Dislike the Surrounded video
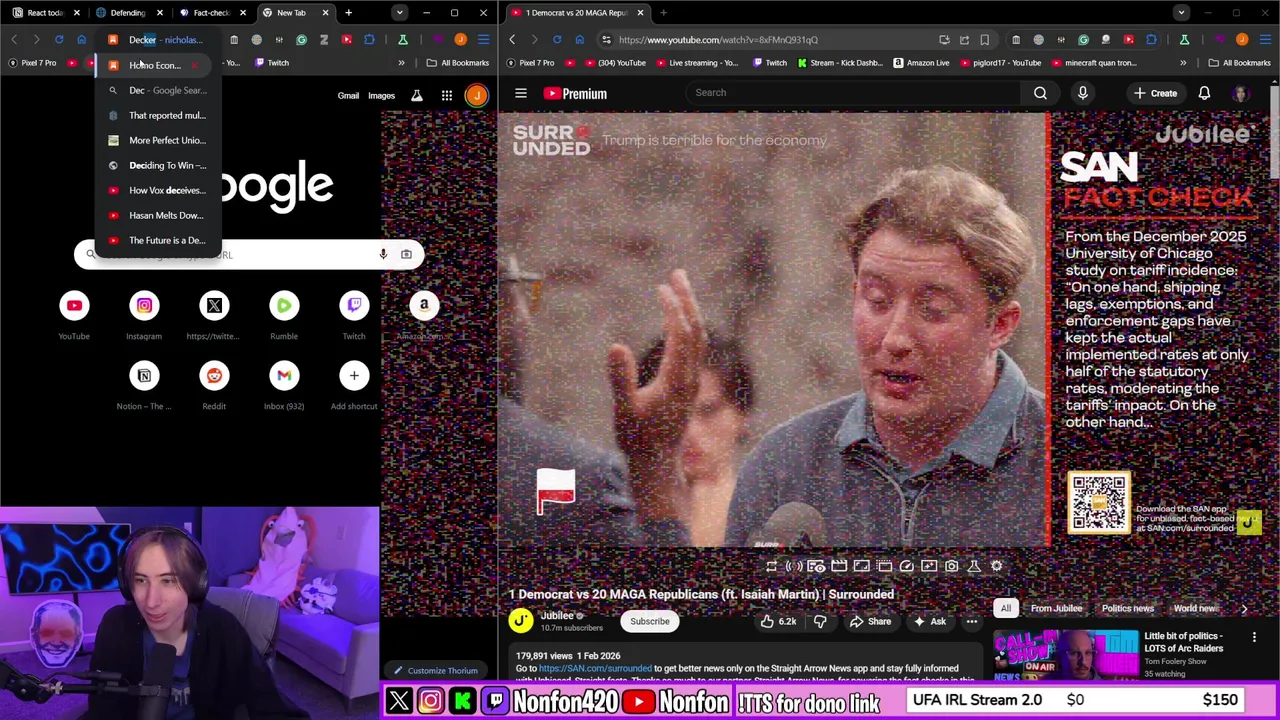1280x720 pixels. (x=819, y=621)
